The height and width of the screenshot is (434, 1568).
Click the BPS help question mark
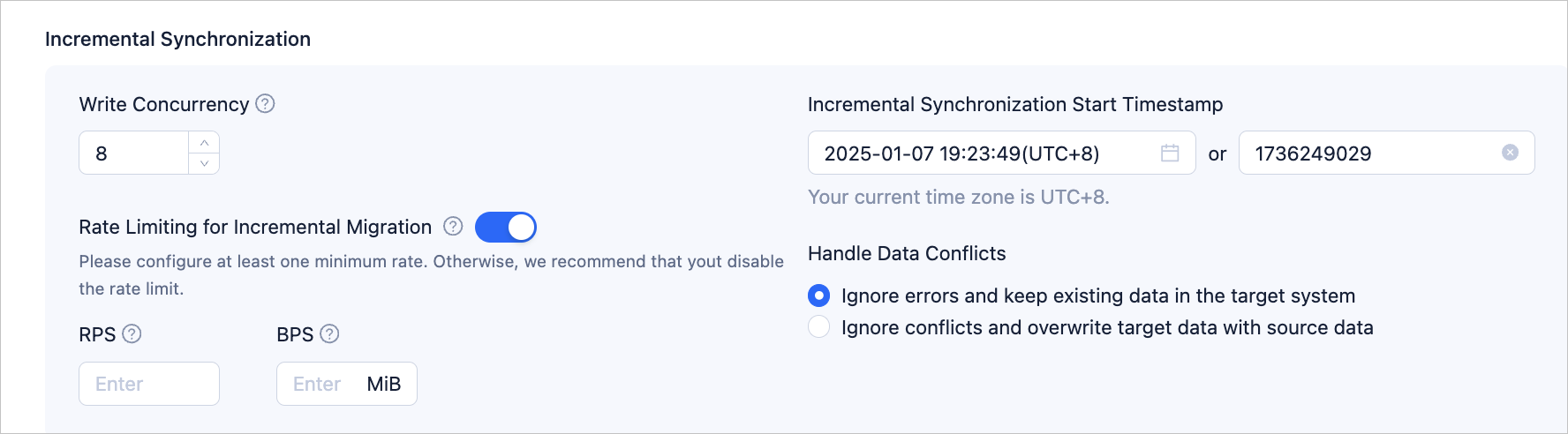(x=329, y=334)
